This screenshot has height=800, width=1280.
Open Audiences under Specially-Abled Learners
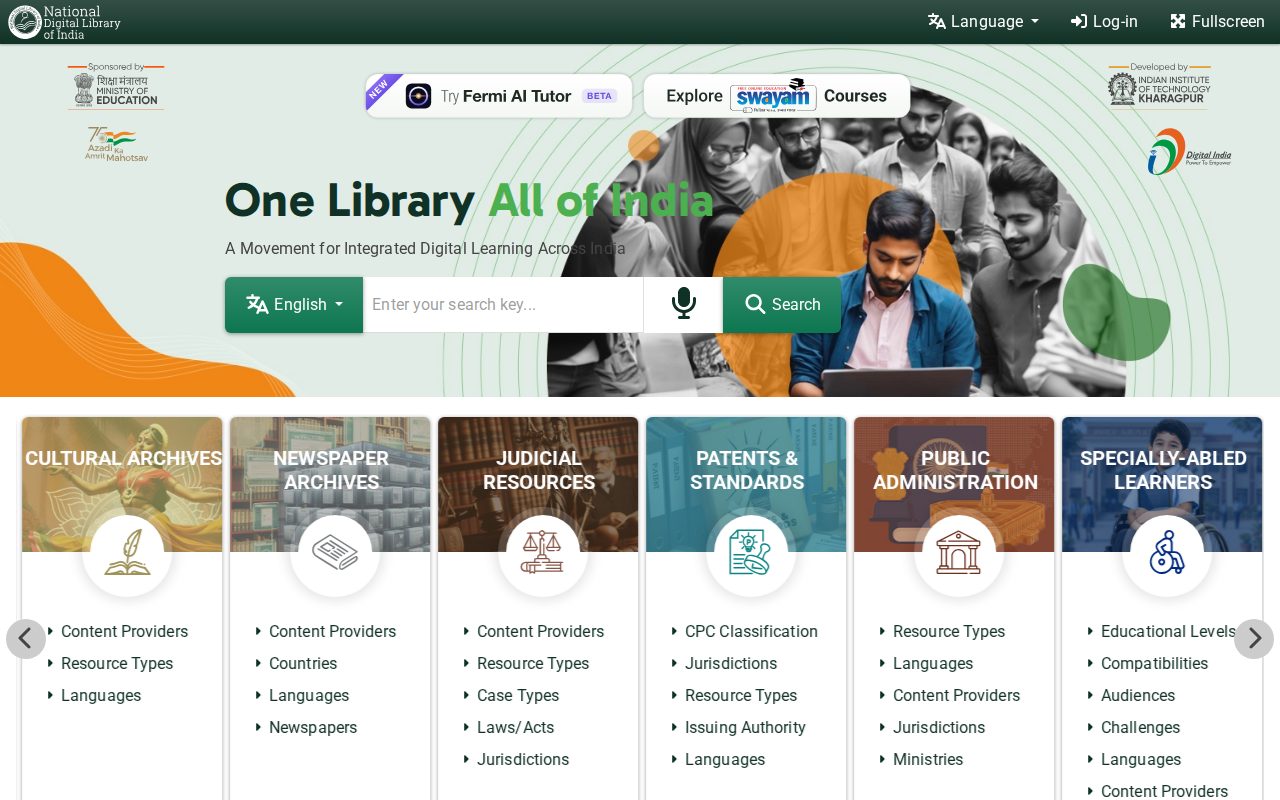click(1138, 695)
